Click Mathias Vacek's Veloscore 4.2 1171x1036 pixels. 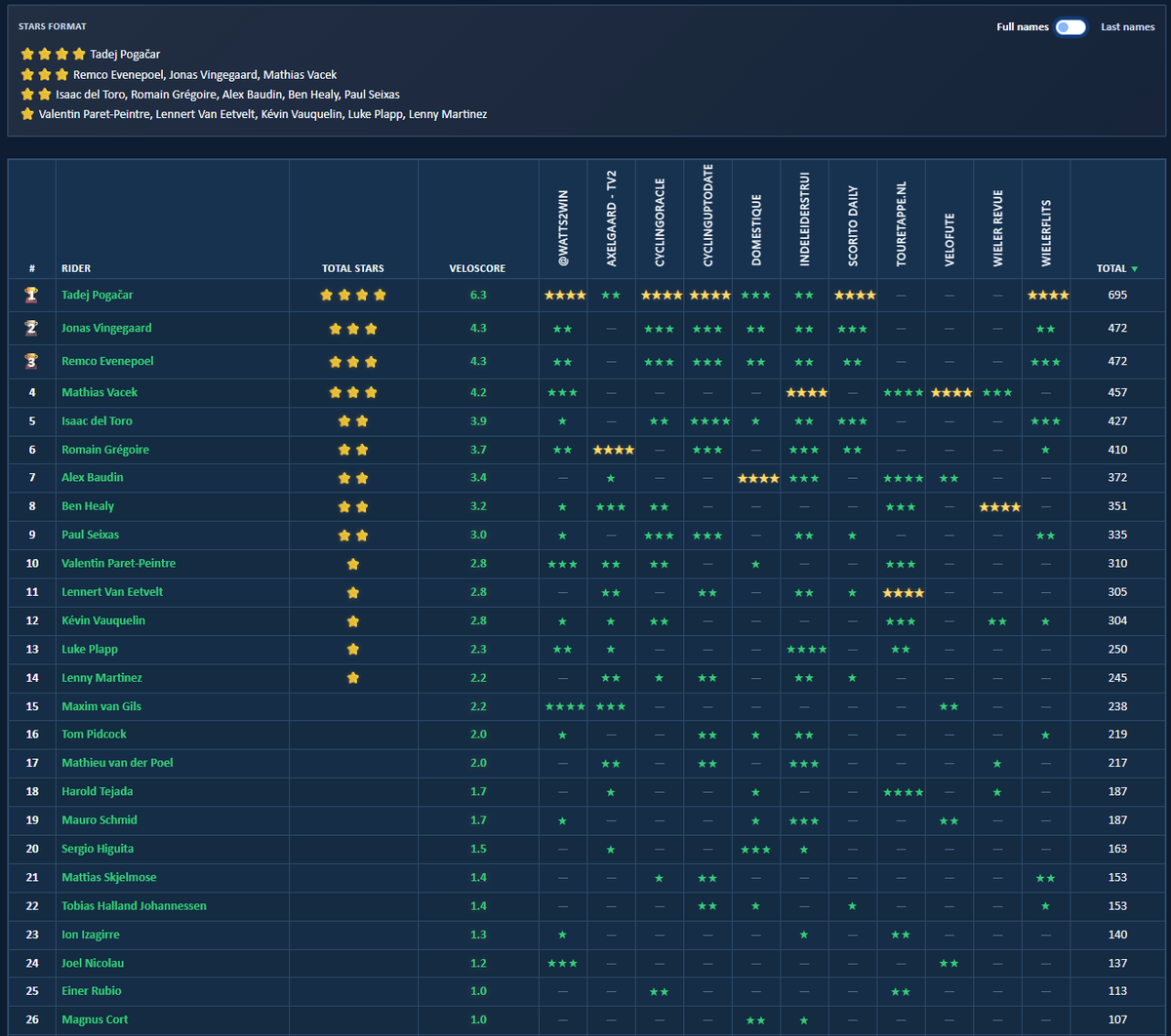pos(478,392)
